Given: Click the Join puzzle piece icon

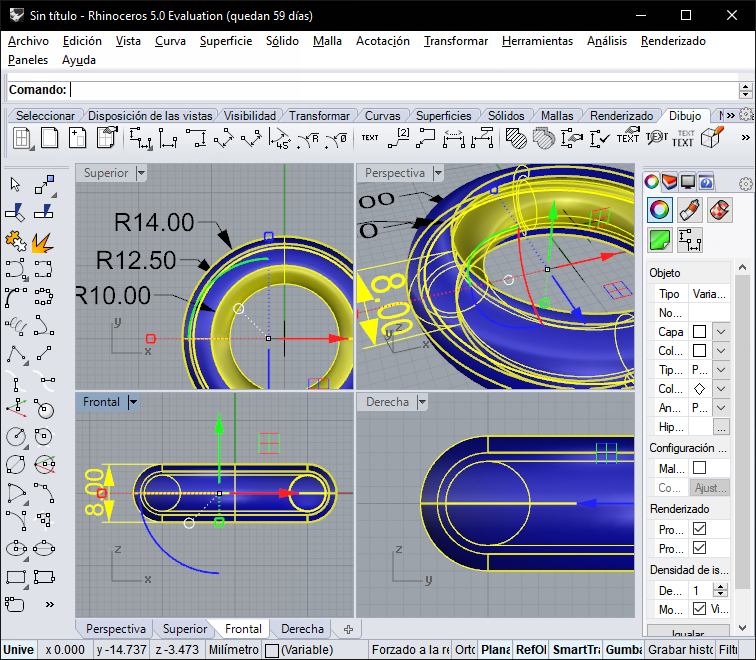Looking at the screenshot, I should pyautogui.click(x=15, y=241).
